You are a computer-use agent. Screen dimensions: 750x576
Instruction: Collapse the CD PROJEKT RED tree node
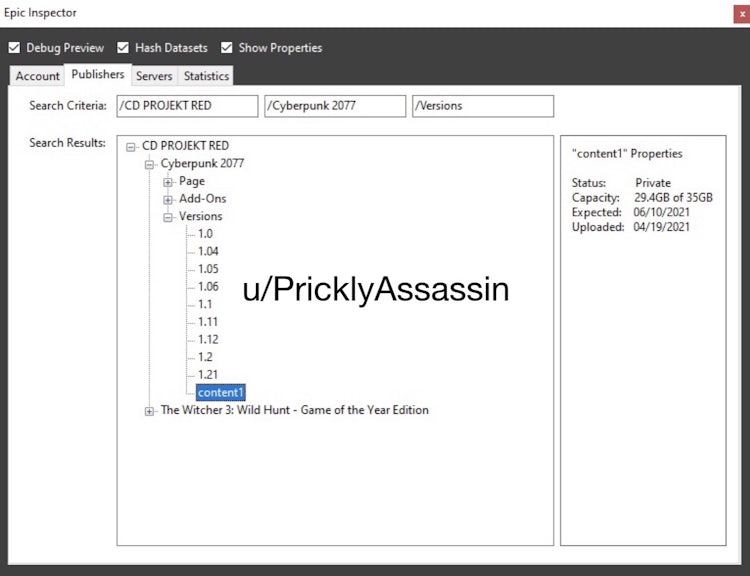(131, 147)
